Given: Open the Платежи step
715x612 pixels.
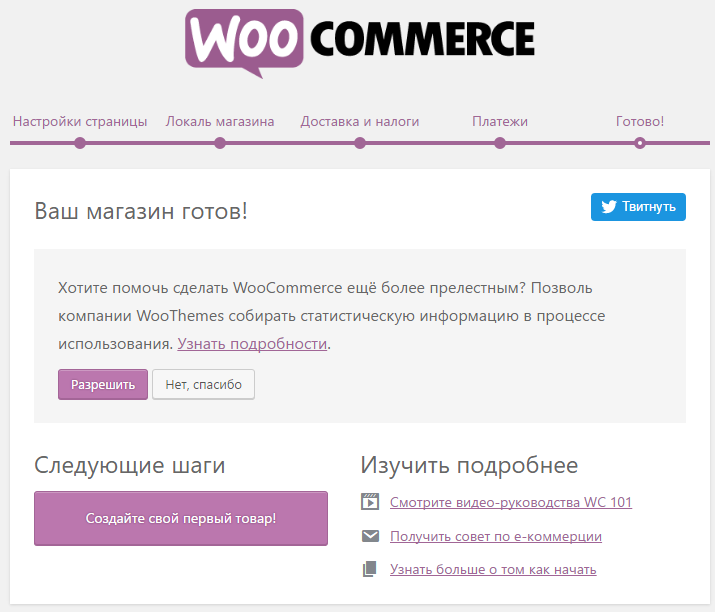Looking at the screenshot, I should click(x=500, y=121).
